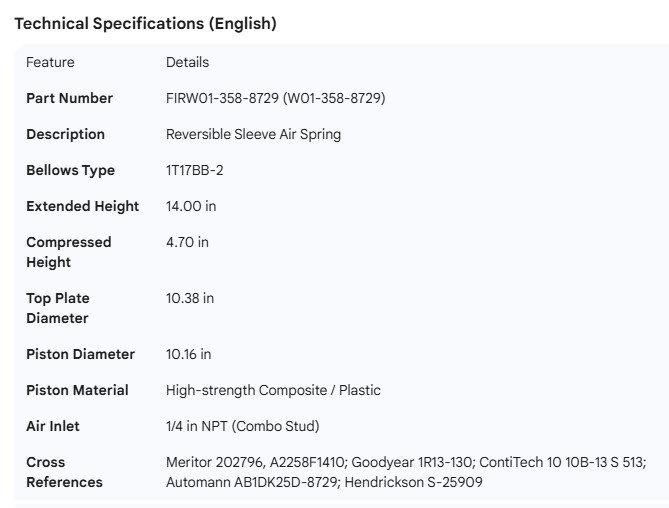Click the Technical Specifications (English) heading
The width and height of the screenshot is (669, 508).
tap(145, 24)
